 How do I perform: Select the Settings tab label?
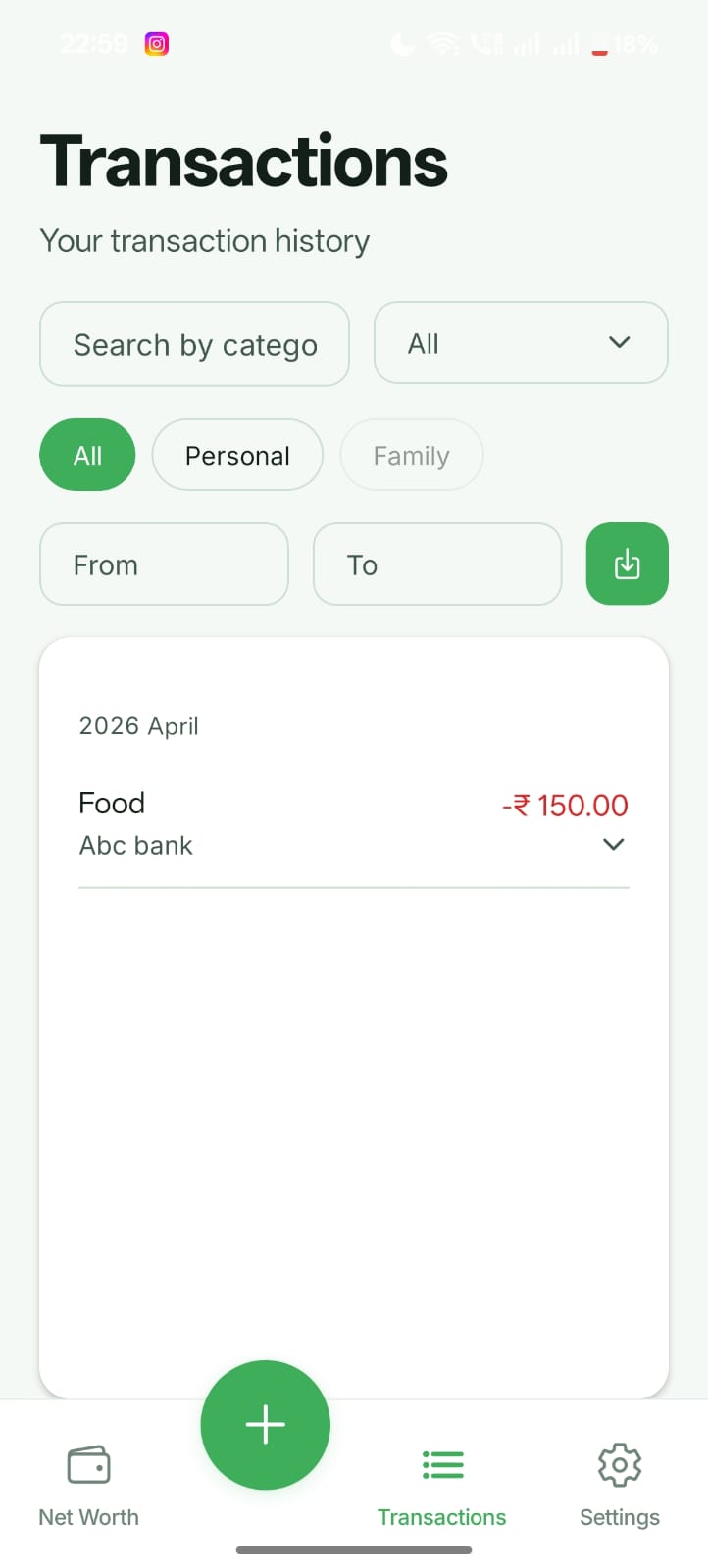pos(620,1517)
